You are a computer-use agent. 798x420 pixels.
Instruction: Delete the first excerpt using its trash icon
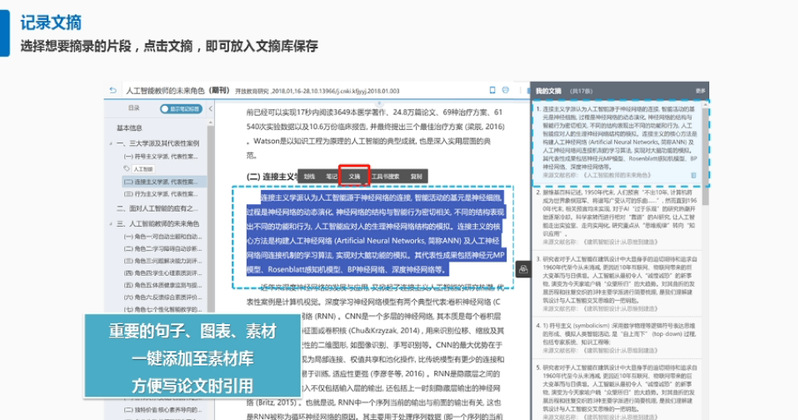click(x=696, y=173)
